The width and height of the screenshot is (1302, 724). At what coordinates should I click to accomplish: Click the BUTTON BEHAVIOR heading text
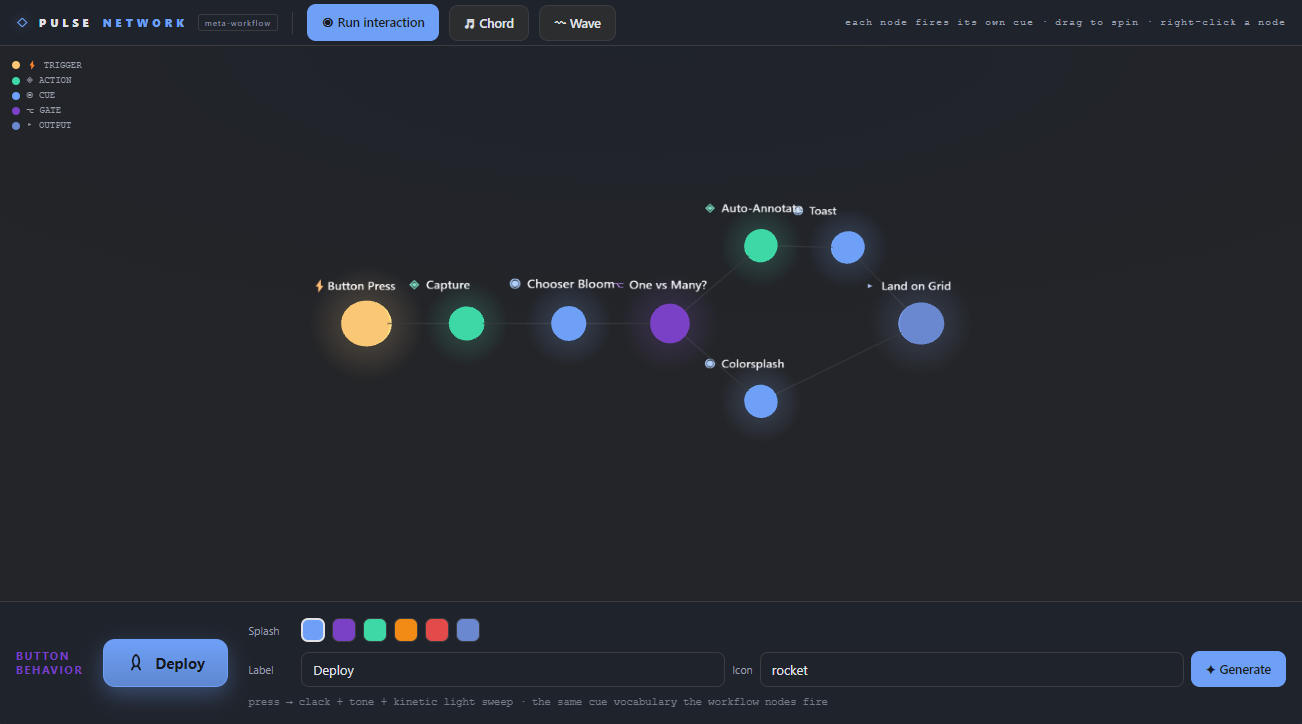coord(49,663)
